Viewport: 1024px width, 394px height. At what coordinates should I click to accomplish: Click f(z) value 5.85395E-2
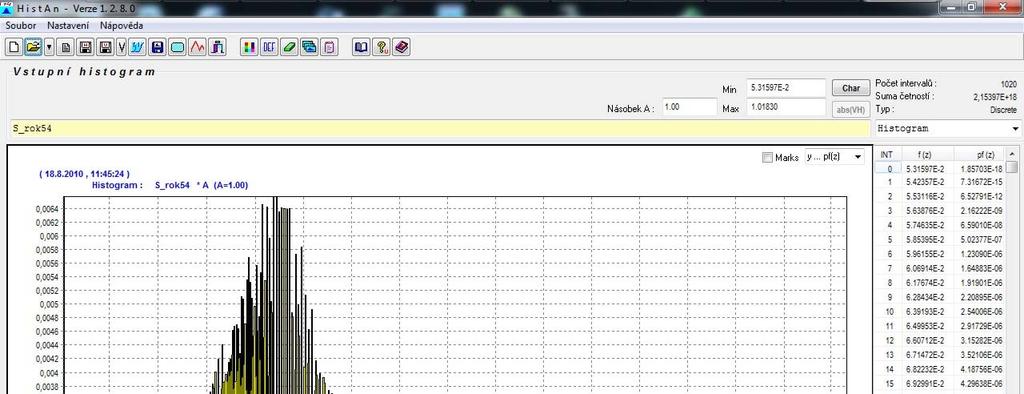point(924,239)
